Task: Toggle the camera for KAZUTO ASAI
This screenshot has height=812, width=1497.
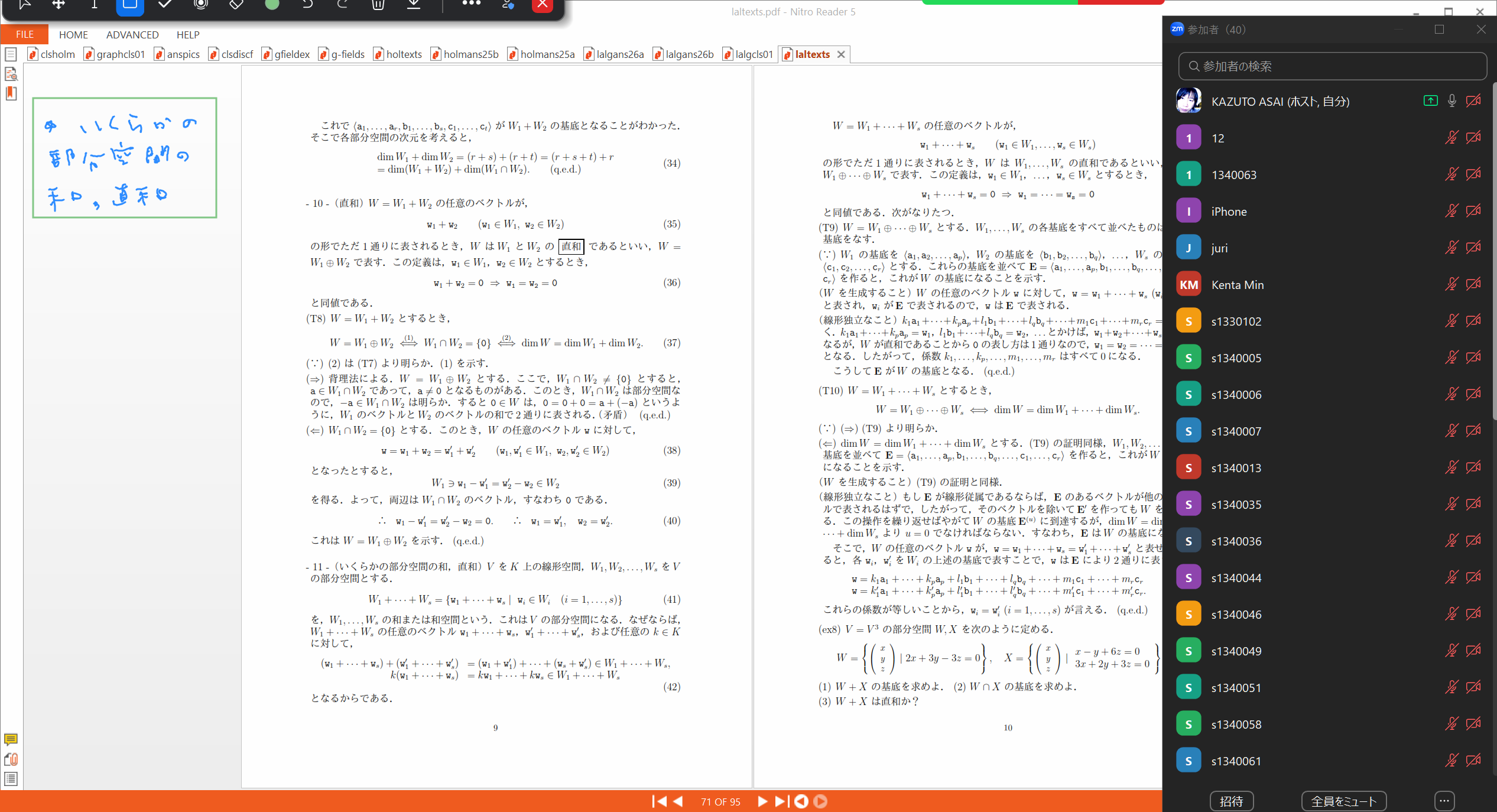Action: 1473,101
